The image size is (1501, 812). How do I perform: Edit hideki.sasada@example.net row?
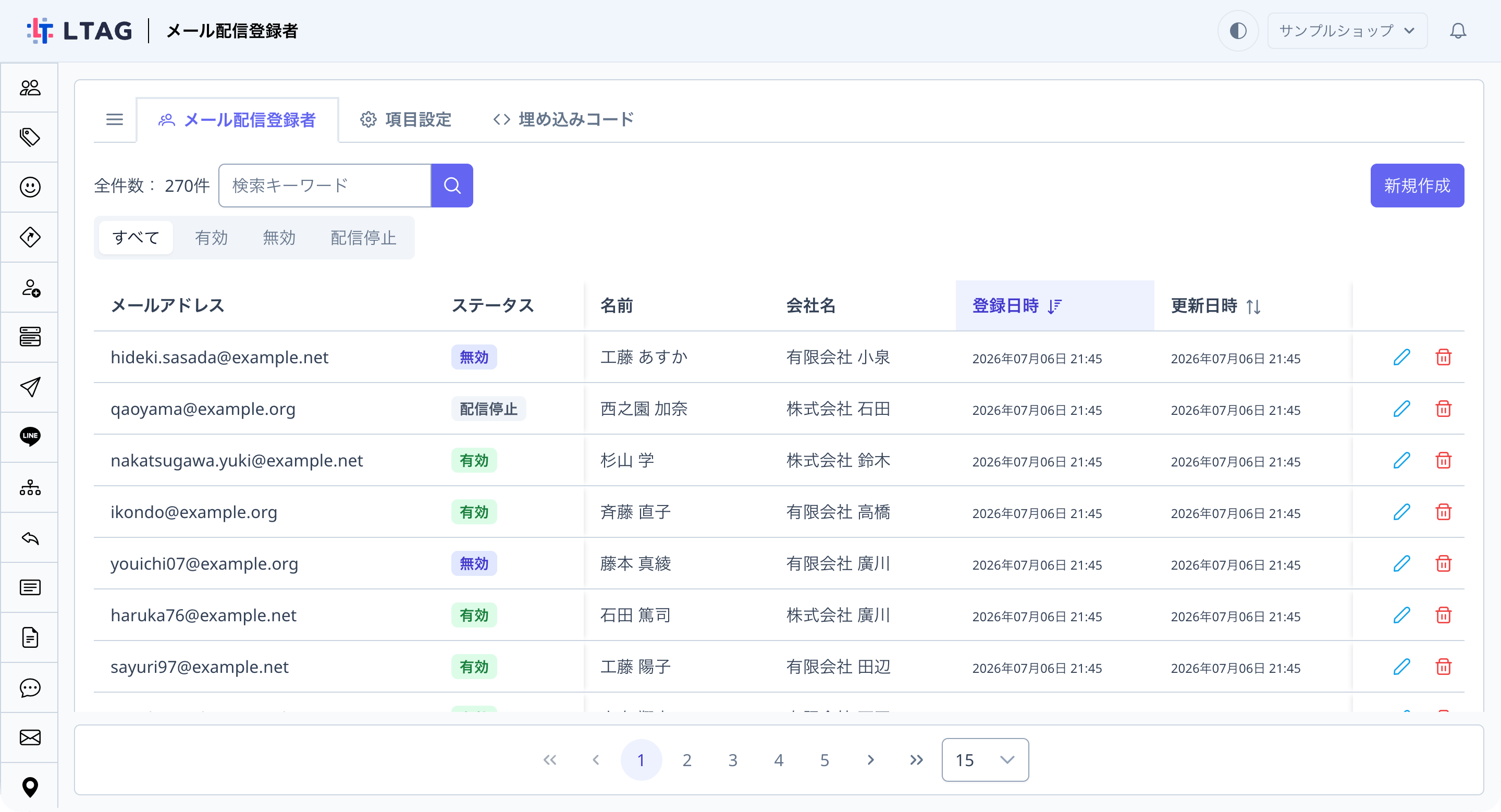(x=1401, y=357)
